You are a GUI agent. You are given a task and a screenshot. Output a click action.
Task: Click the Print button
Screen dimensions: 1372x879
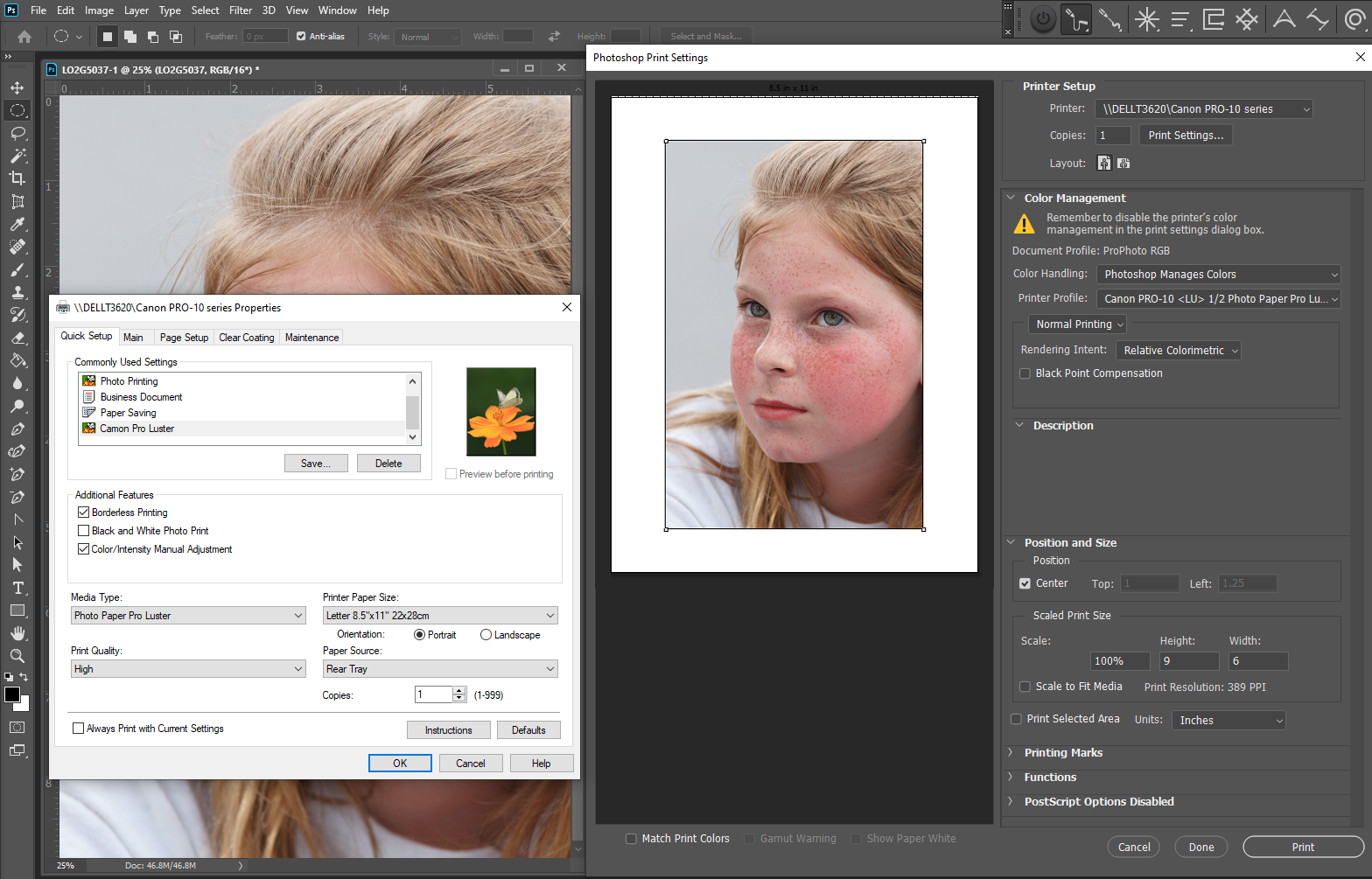tap(1303, 848)
